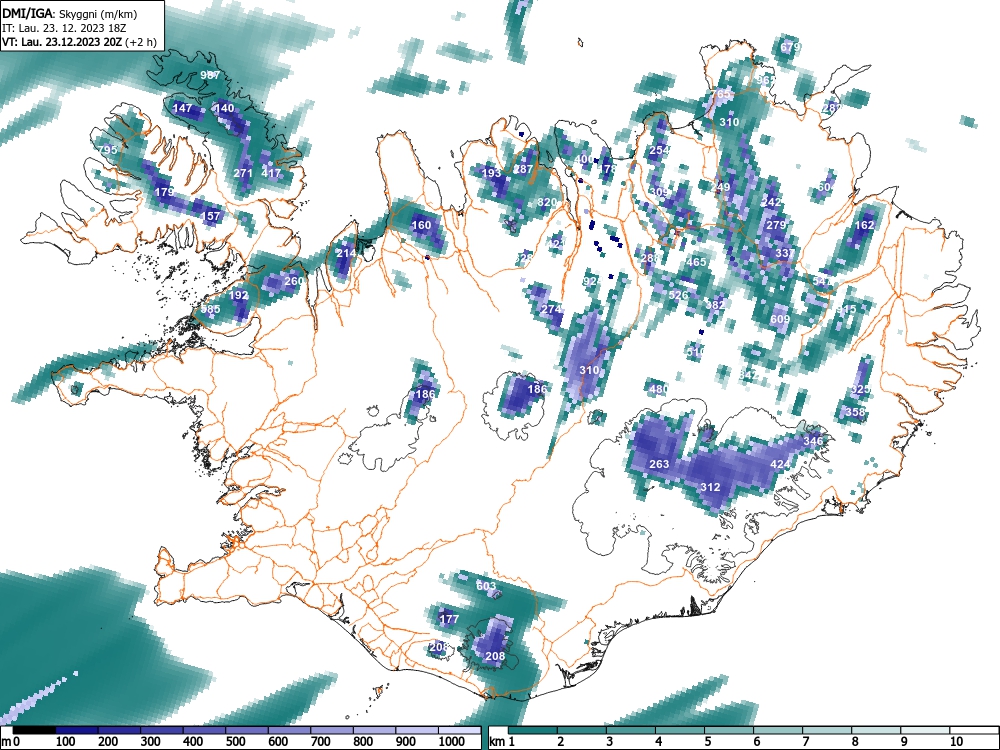Pick the 795 value in the Westfjords

pos(107,150)
